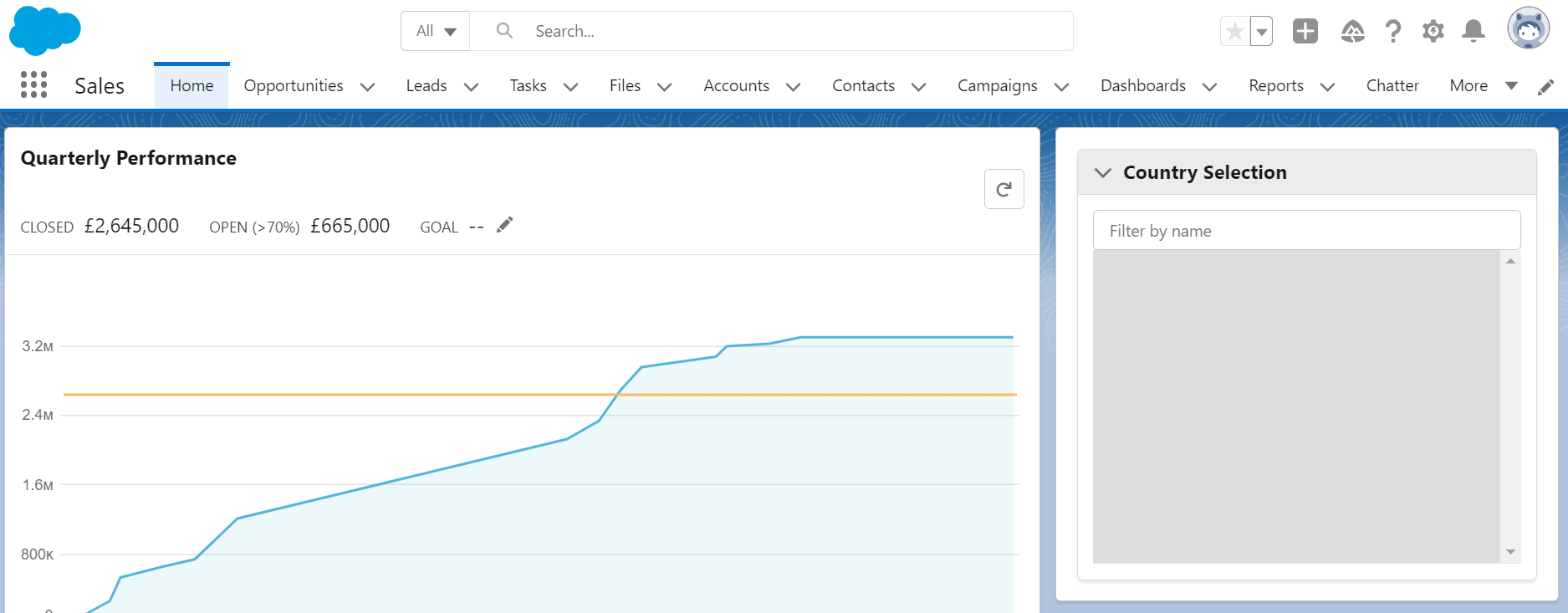
Task: Open the Trailhead guidance icon
Action: [x=1352, y=32]
